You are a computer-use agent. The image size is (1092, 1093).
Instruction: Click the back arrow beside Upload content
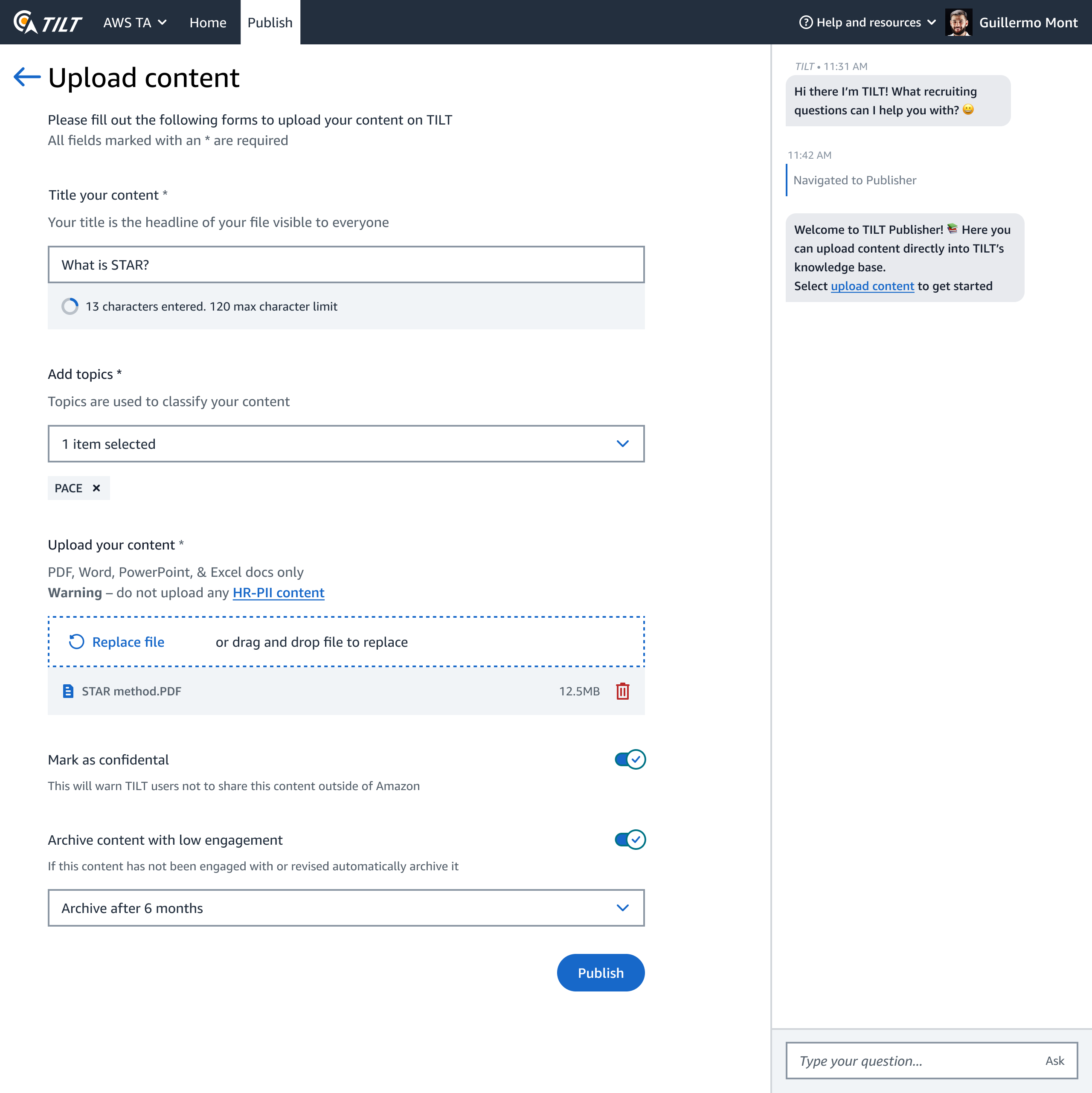click(x=26, y=77)
